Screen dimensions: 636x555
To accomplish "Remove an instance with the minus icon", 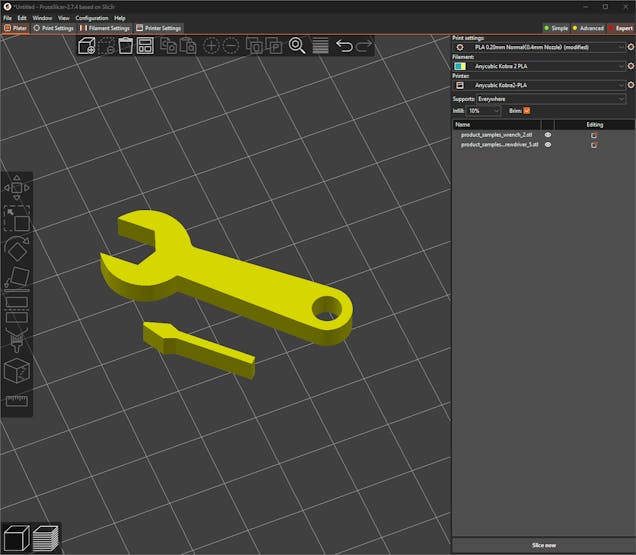I will pos(231,46).
